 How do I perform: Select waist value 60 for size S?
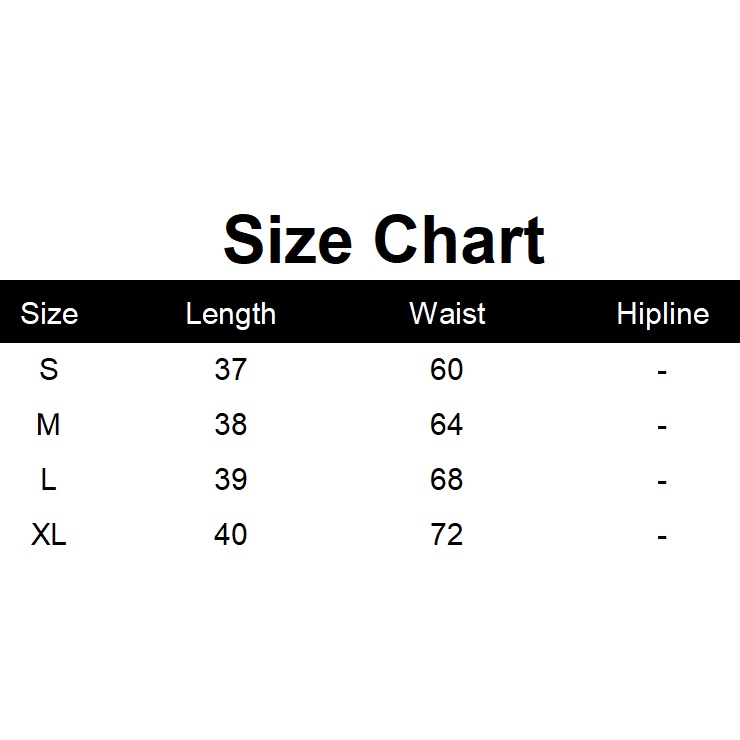[x=447, y=370]
